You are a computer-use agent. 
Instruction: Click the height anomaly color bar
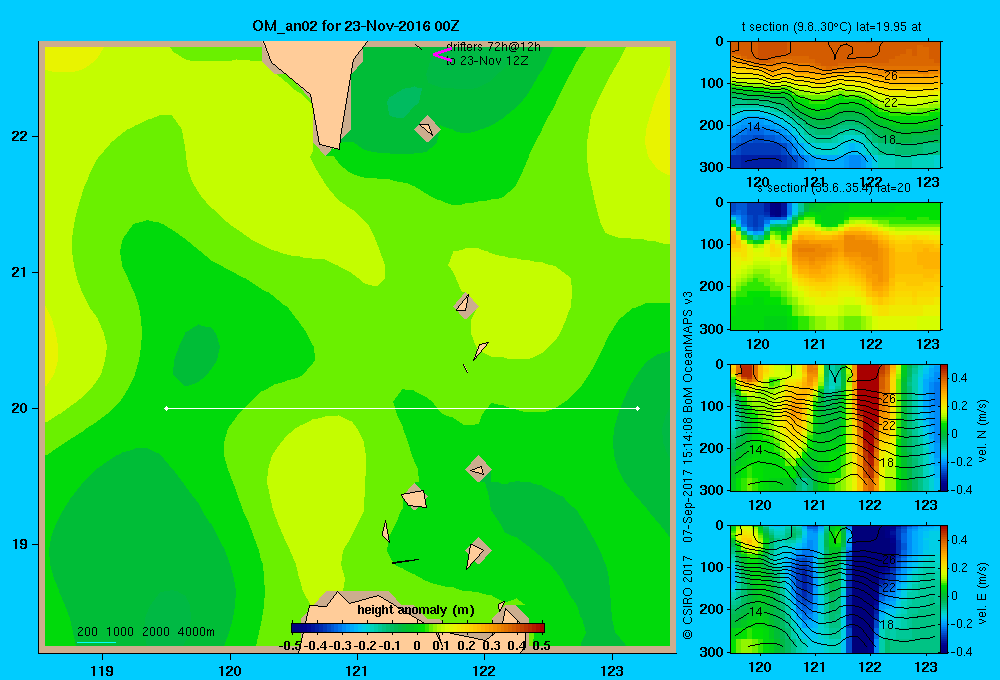(418, 628)
